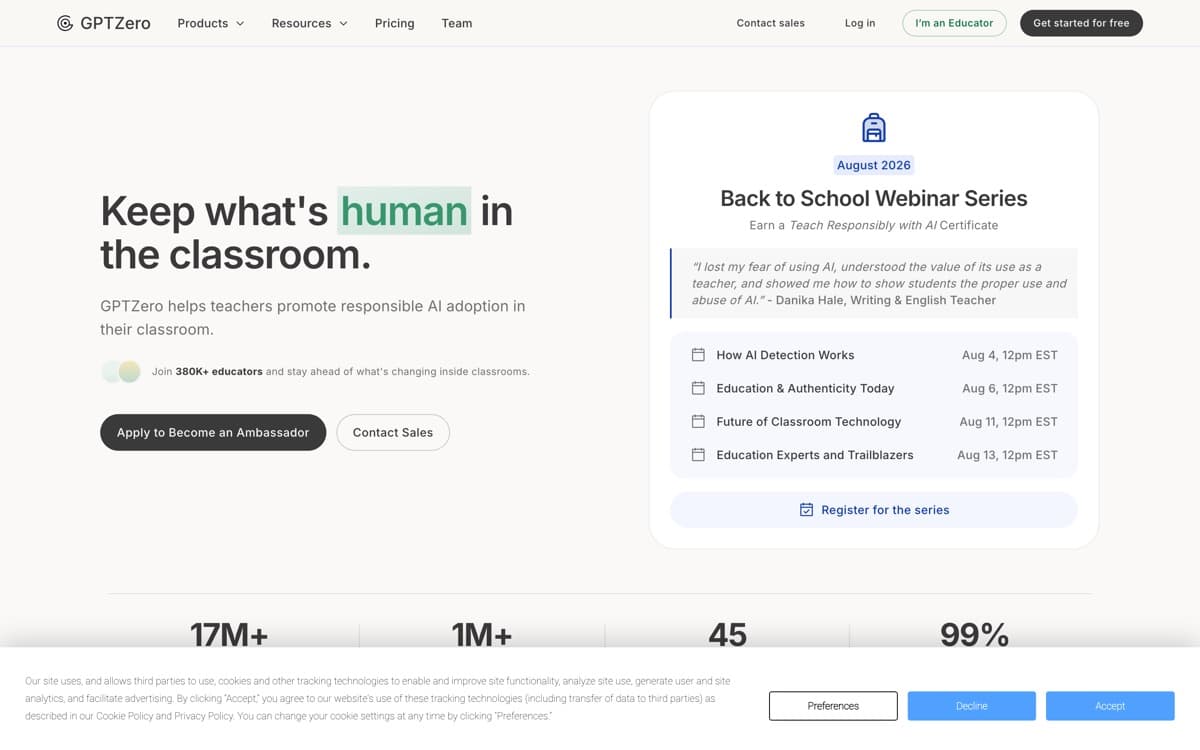
Task: Click calendar icon beside Education & Authenticity Today
Action: pos(698,388)
